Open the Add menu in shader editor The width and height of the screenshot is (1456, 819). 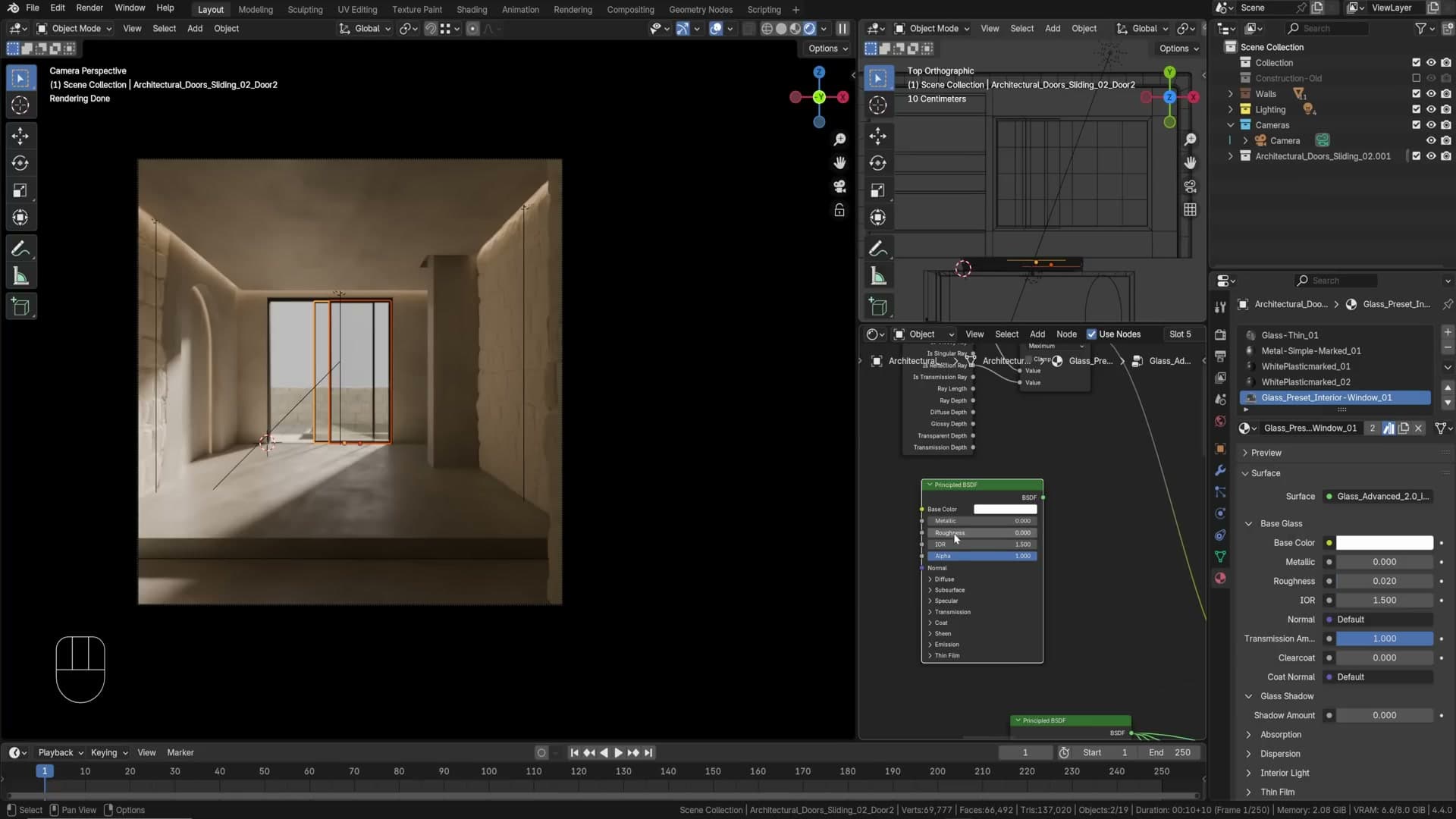(x=1037, y=334)
